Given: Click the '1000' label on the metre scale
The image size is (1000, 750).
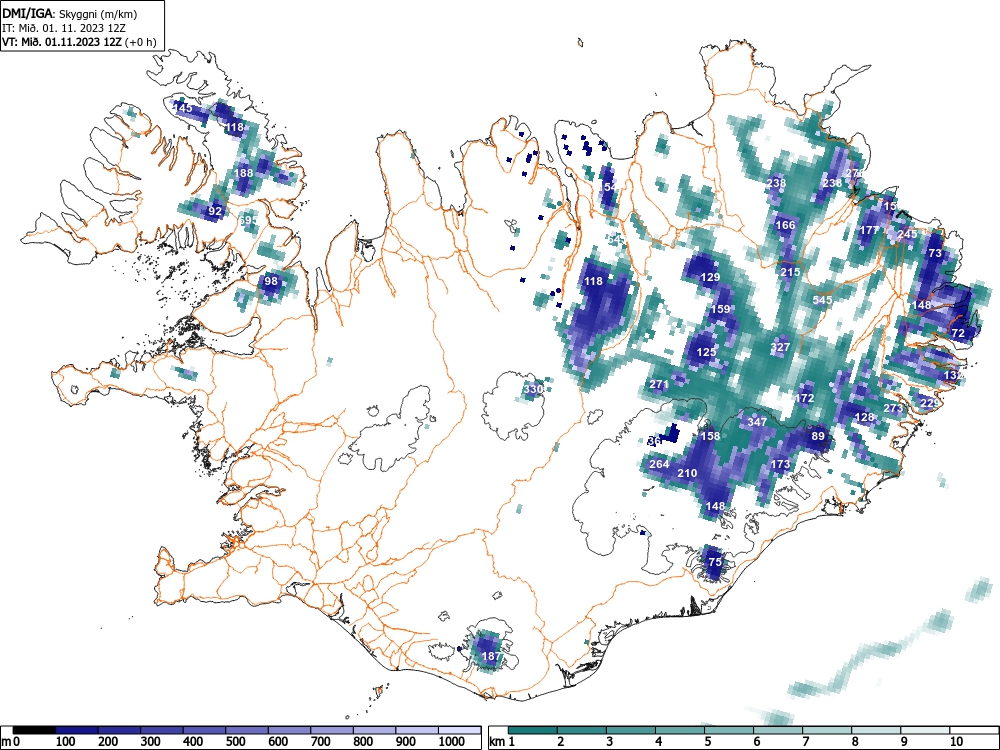Looking at the screenshot, I should click(452, 741).
